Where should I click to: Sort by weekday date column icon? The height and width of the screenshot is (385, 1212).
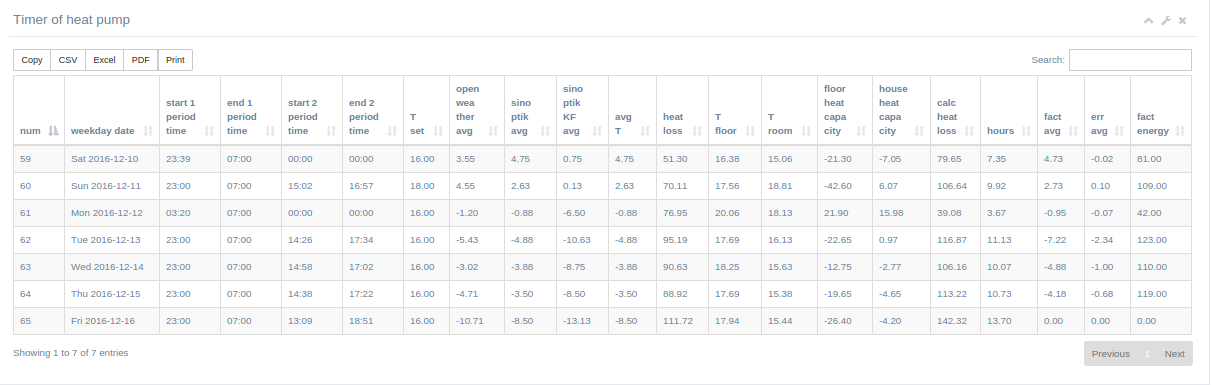pyautogui.click(x=149, y=131)
